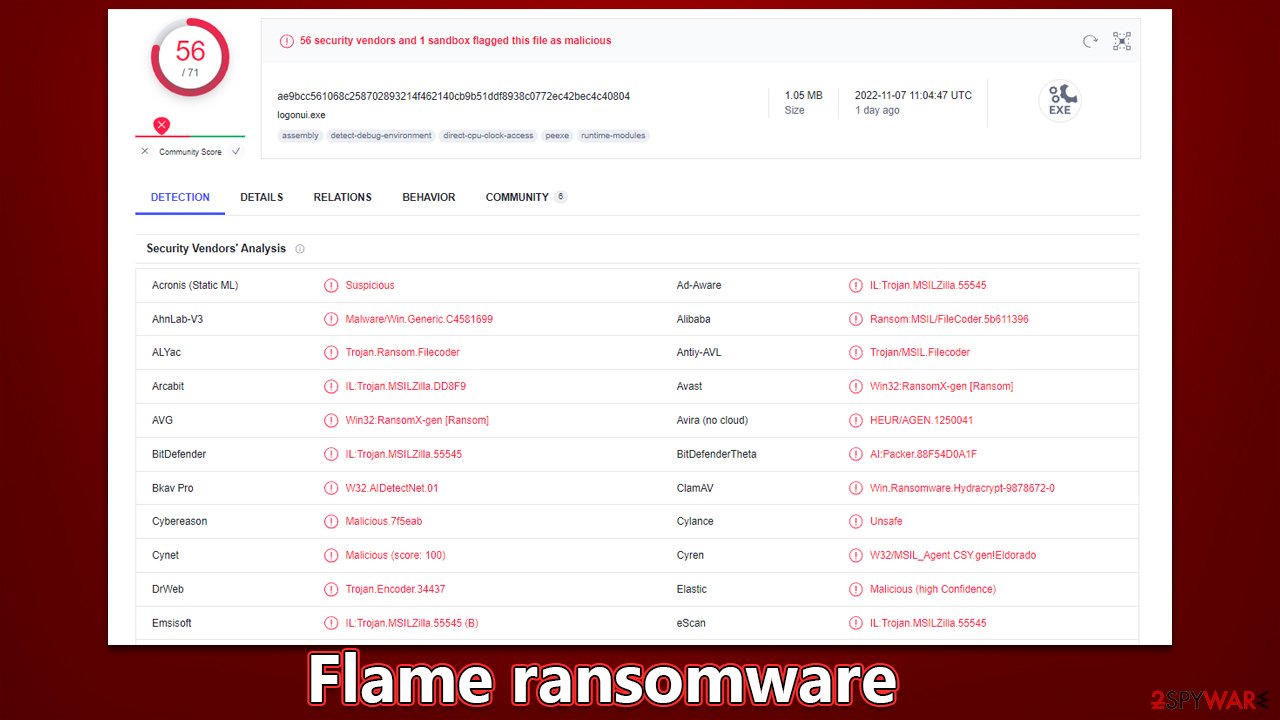Click the warning icon in the malicious banner
Viewport: 1280px width, 720px height.
coord(287,41)
